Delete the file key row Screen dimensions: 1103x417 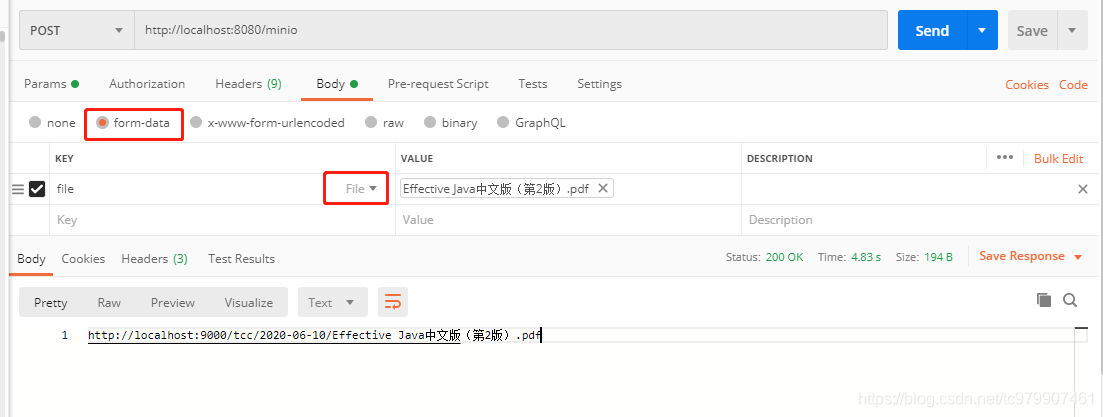(1082, 189)
